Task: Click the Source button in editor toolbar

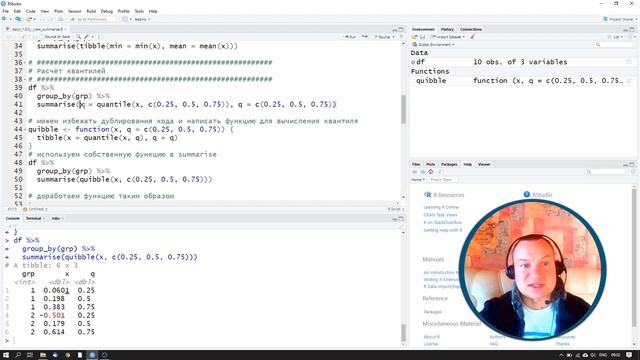Action: click(382, 37)
